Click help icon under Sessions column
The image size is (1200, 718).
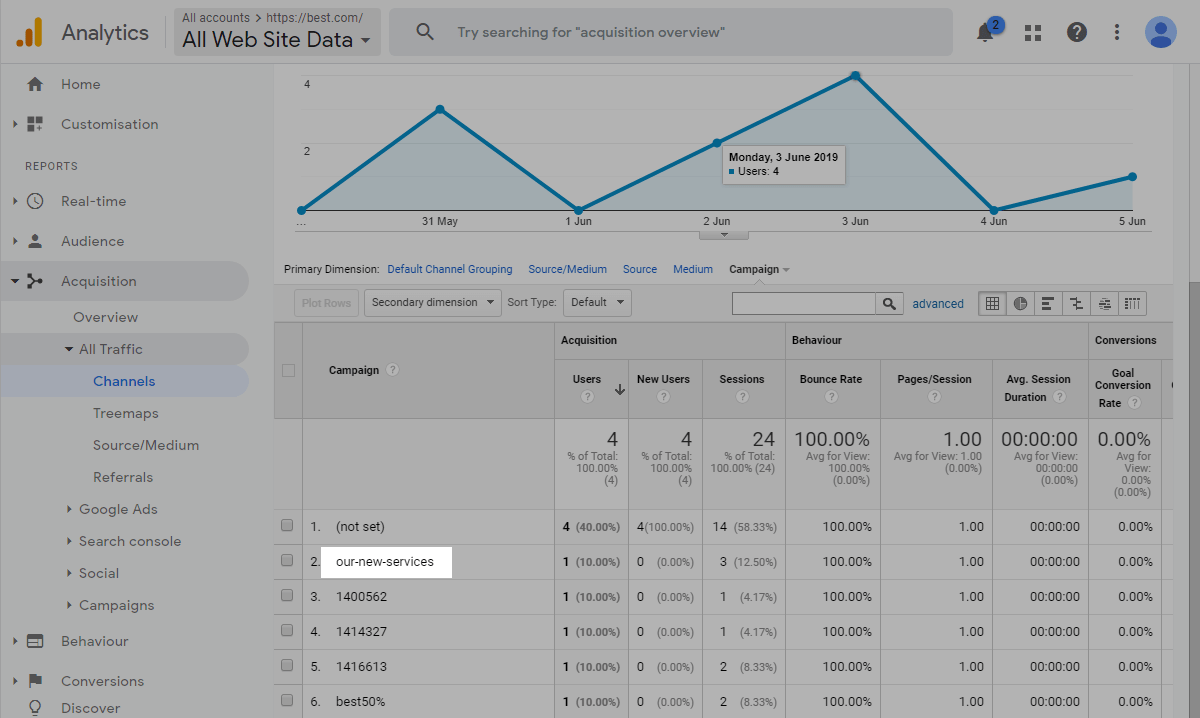pos(742,397)
